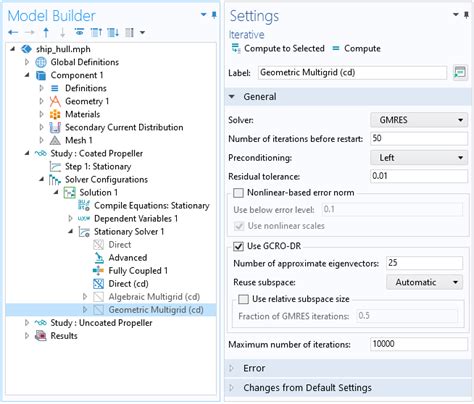Click the Component 1 cube icon
The width and height of the screenshot is (474, 404).
41,75
